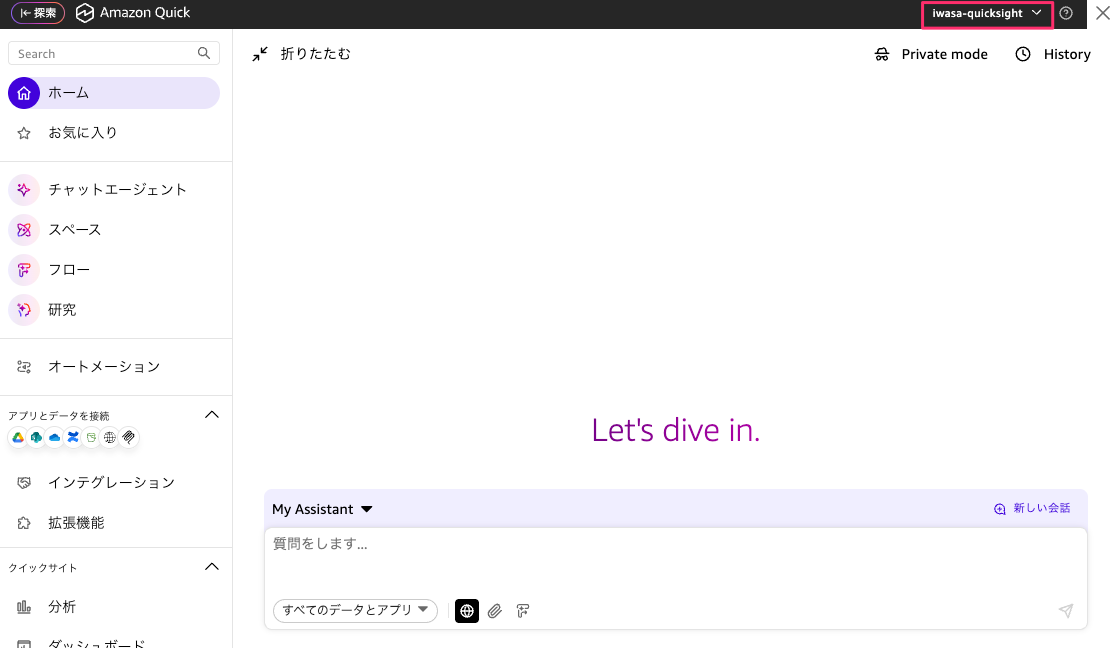This screenshot has width=1110, height=648.
Task: Open the すべてのデータとアプリ dropdown
Action: (x=355, y=611)
